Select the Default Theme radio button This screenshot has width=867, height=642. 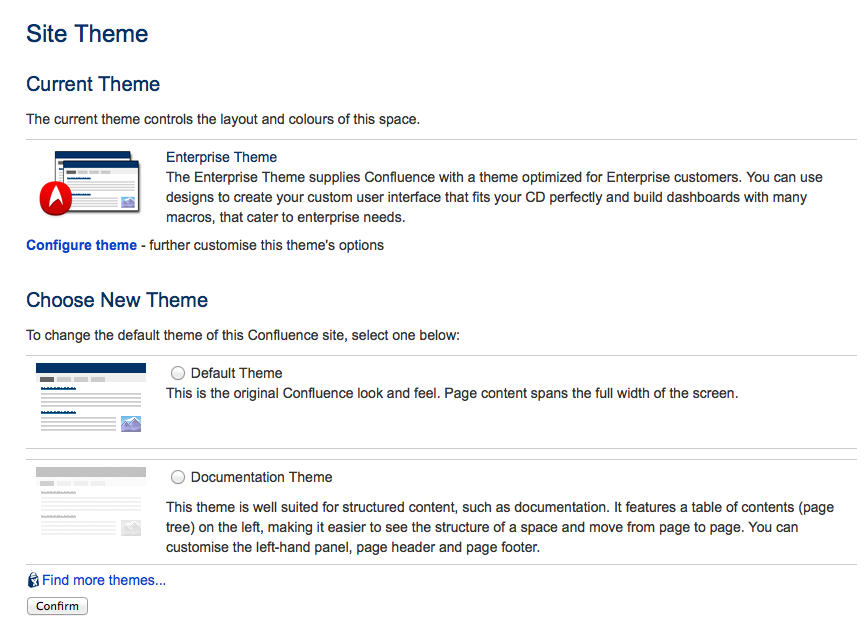point(177,373)
